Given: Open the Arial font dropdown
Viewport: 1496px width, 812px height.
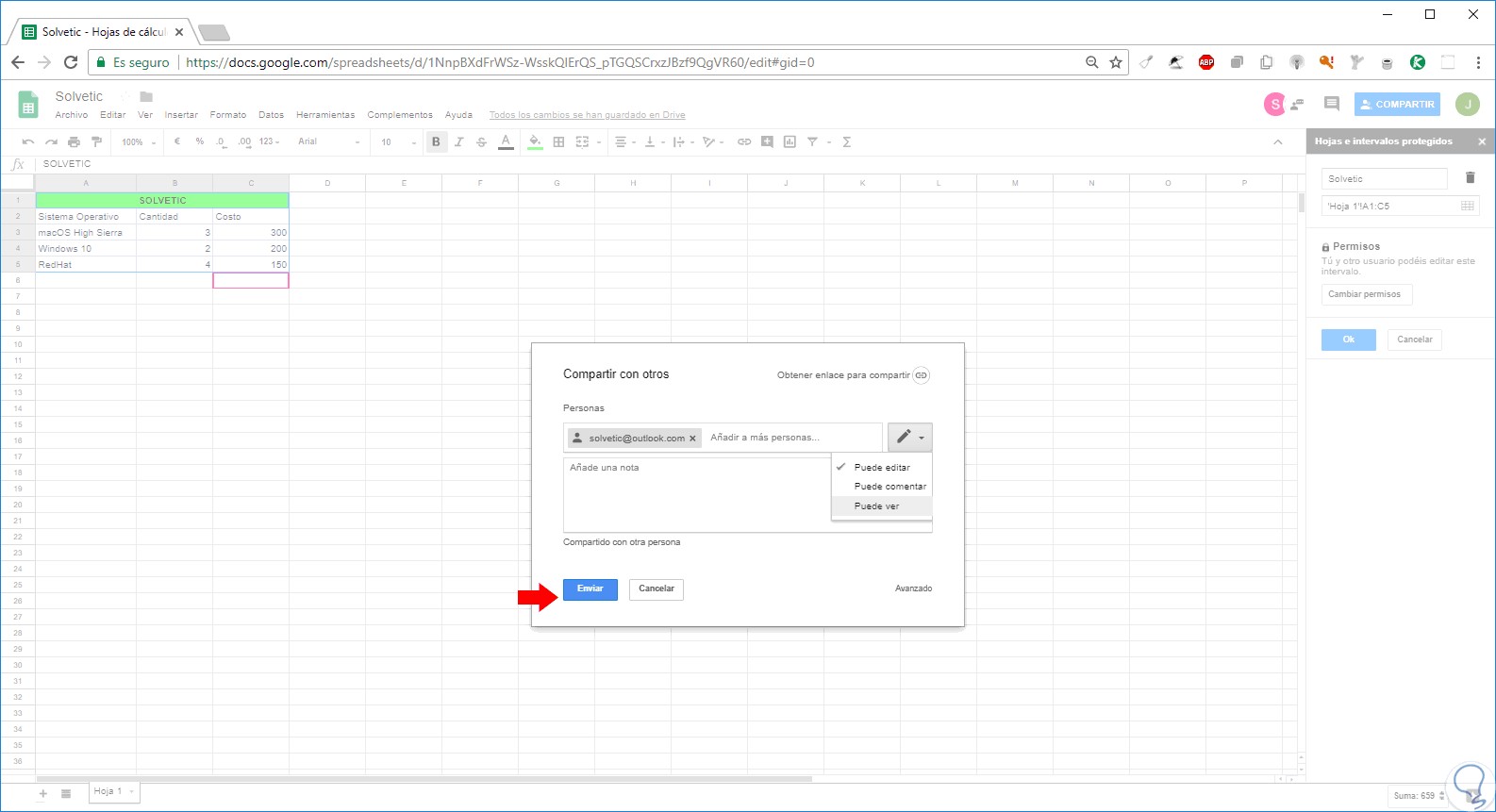Looking at the screenshot, I should coord(329,142).
